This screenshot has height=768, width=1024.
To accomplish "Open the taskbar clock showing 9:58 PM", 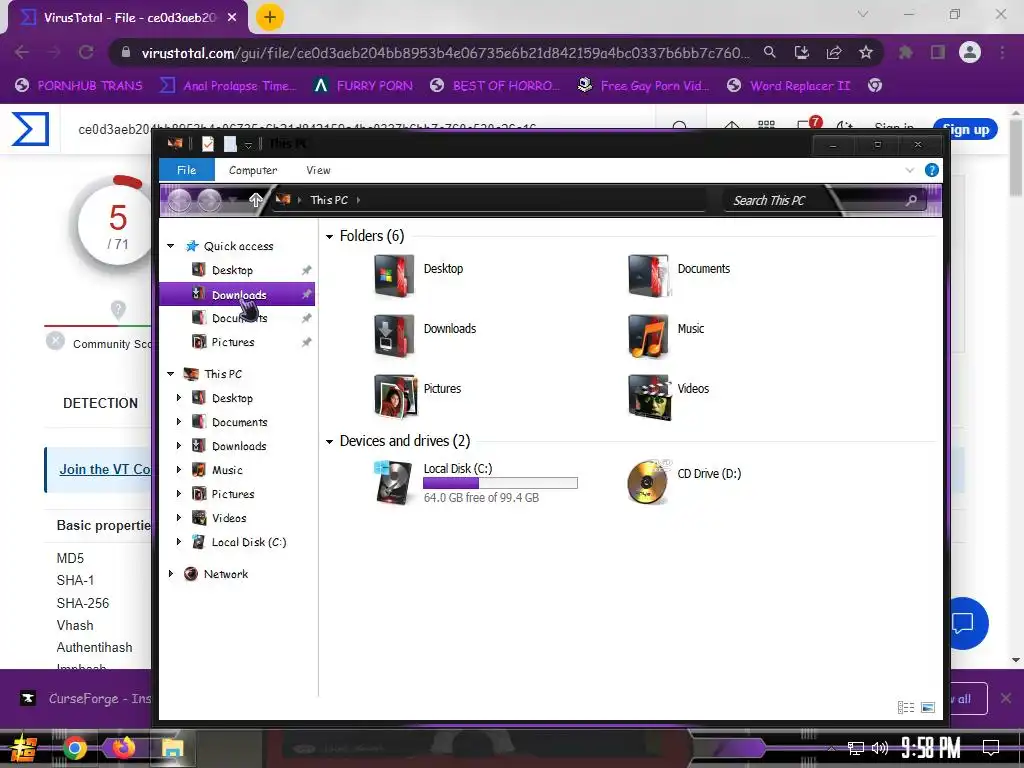I will (x=931, y=748).
